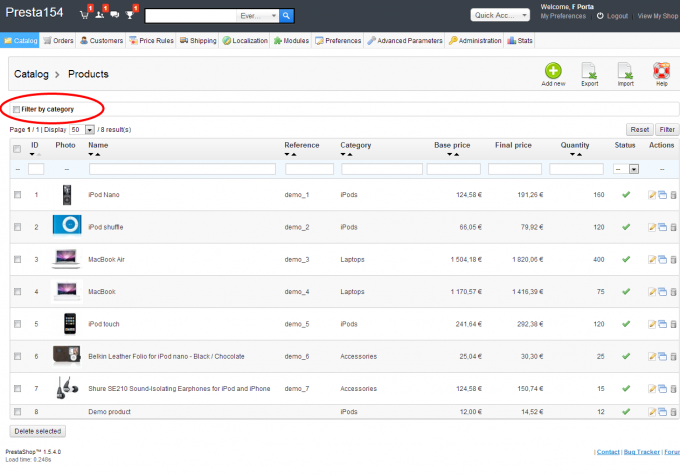Open the trophy notifications icon
The width and height of the screenshot is (680, 475).
(x=129, y=15)
